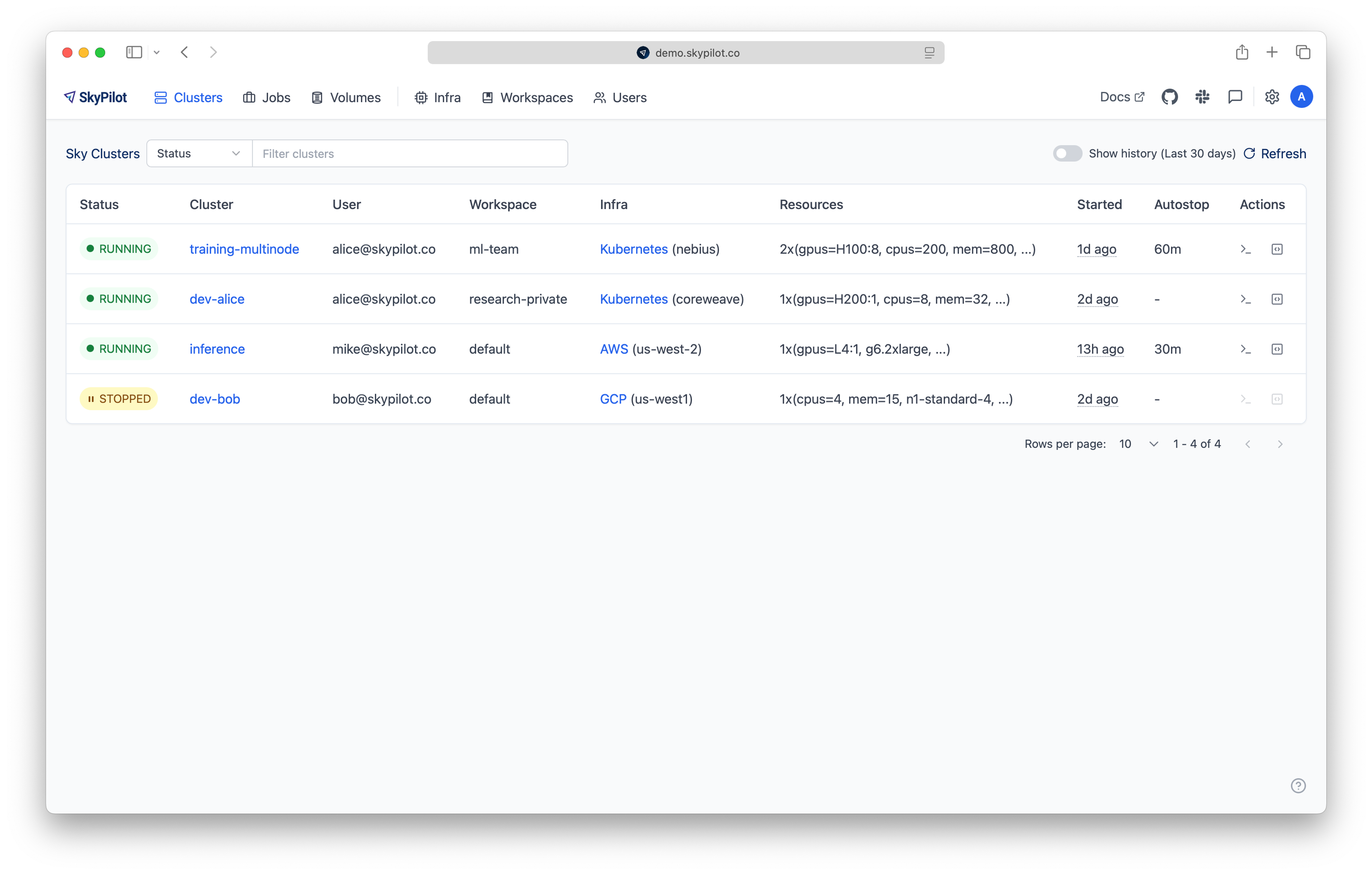The height and width of the screenshot is (874, 1372).
Task: Click the research-private workspace cell
Action: [518, 299]
